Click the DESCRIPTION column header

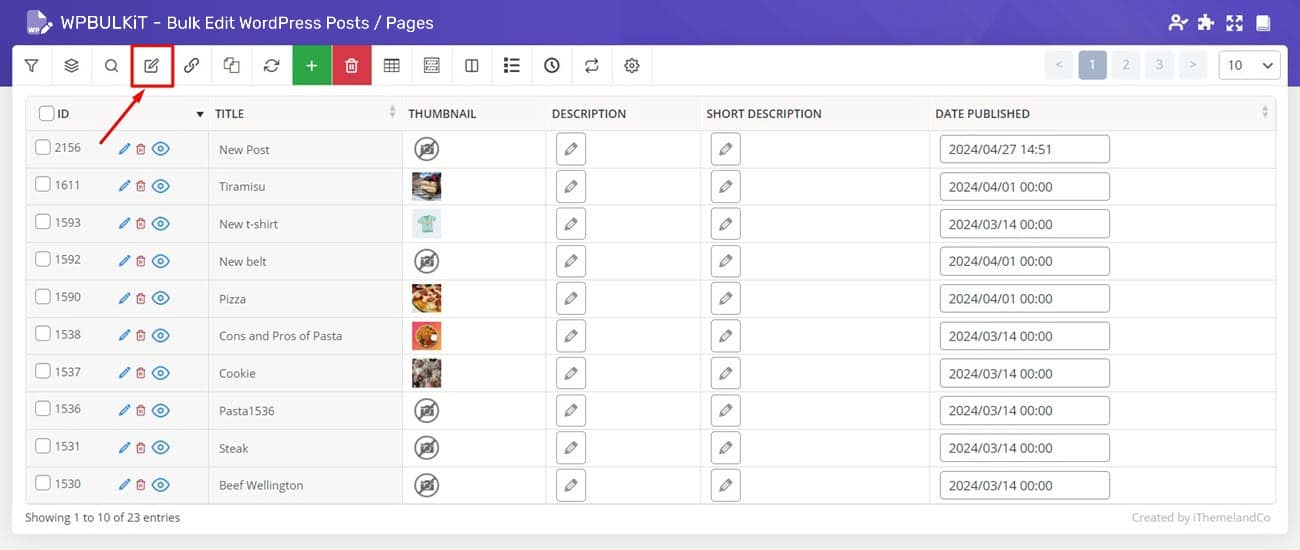coord(589,114)
